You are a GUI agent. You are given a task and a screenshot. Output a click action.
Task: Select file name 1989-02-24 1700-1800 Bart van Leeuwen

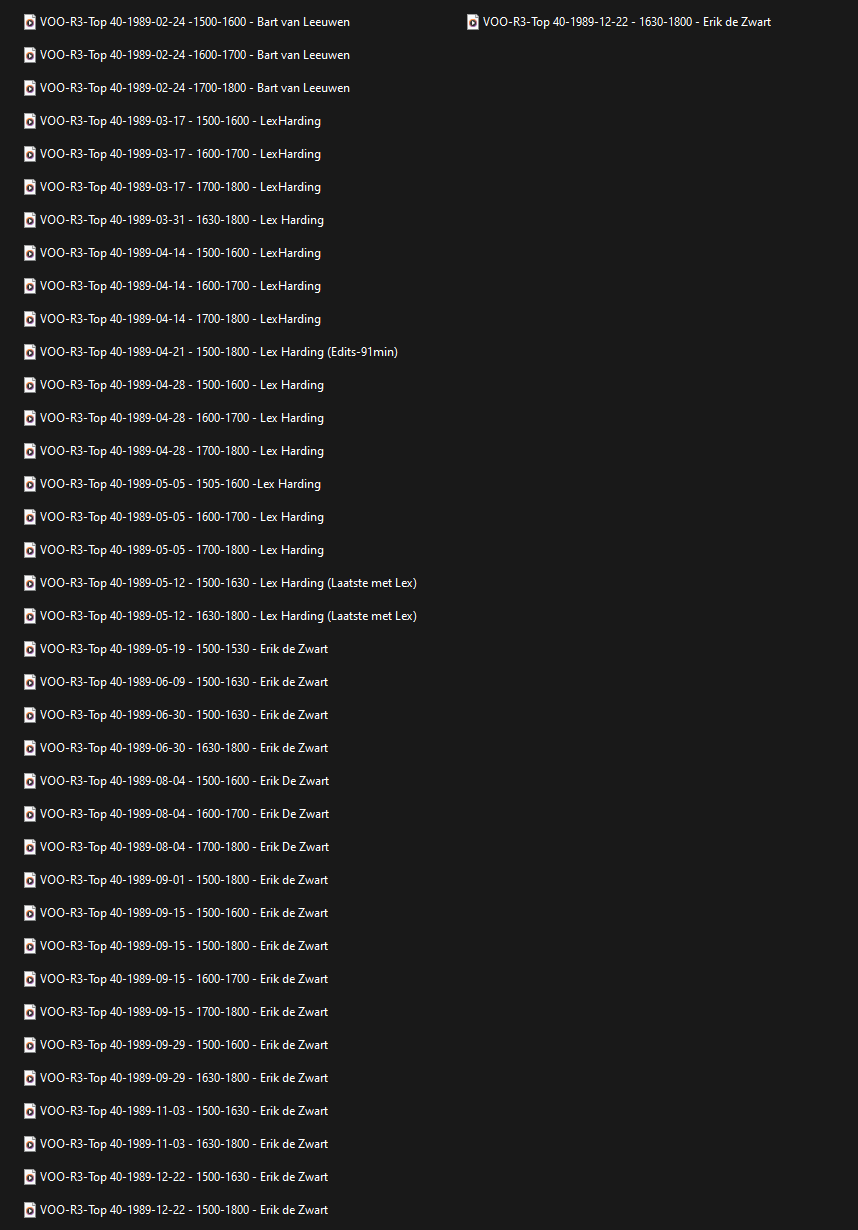[195, 88]
